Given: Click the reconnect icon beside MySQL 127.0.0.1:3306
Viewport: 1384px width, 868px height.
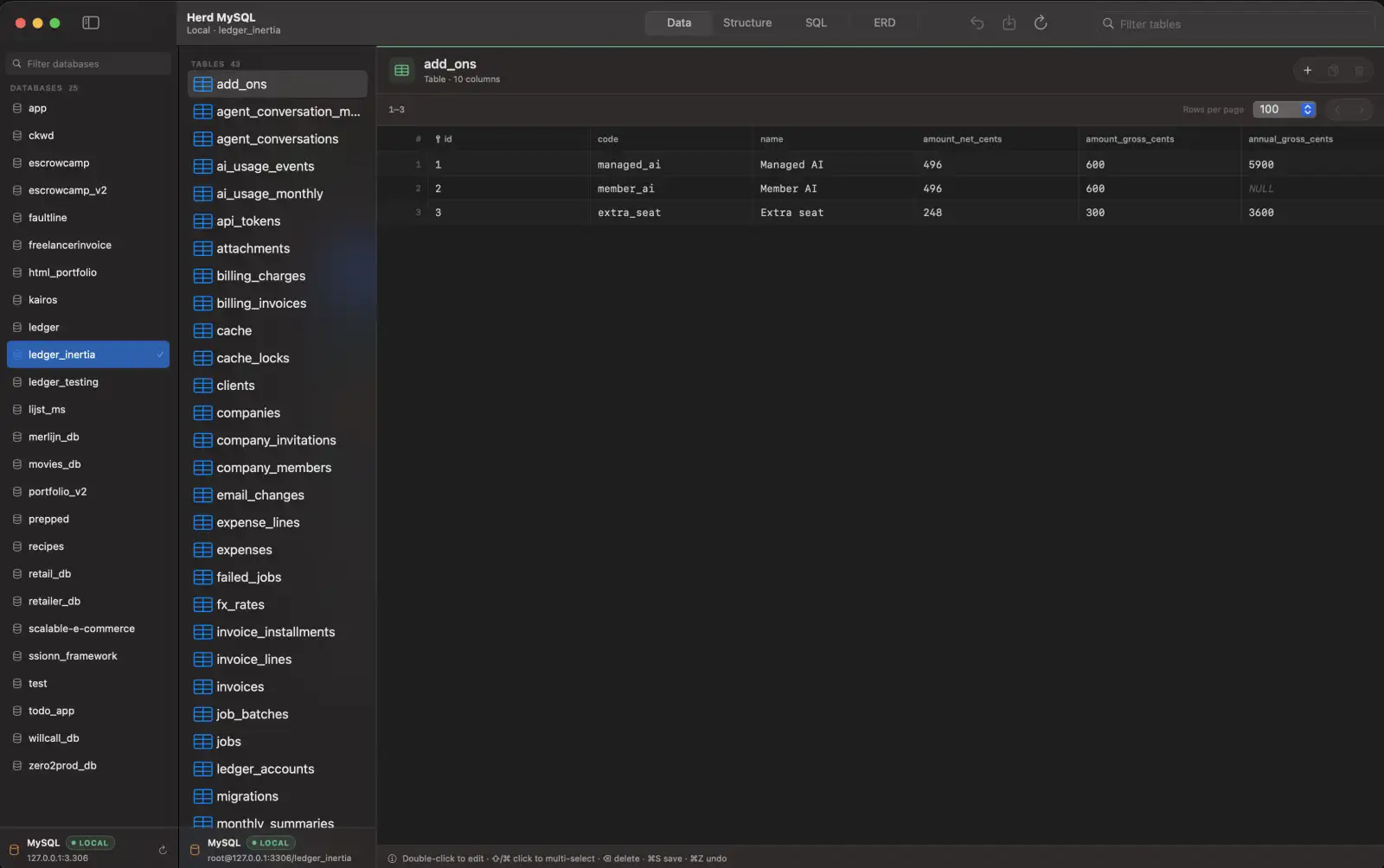Looking at the screenshot, I should [x=162, y=850].
